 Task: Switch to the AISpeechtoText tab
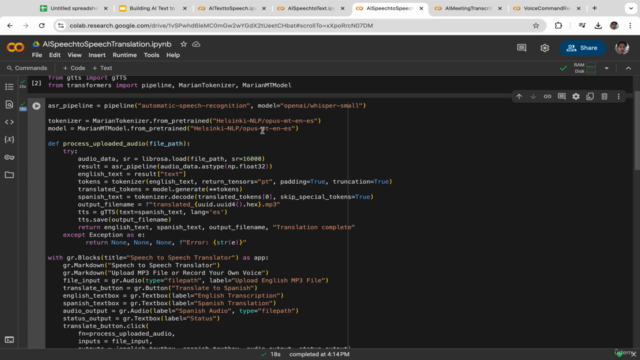tap(310, 8)
